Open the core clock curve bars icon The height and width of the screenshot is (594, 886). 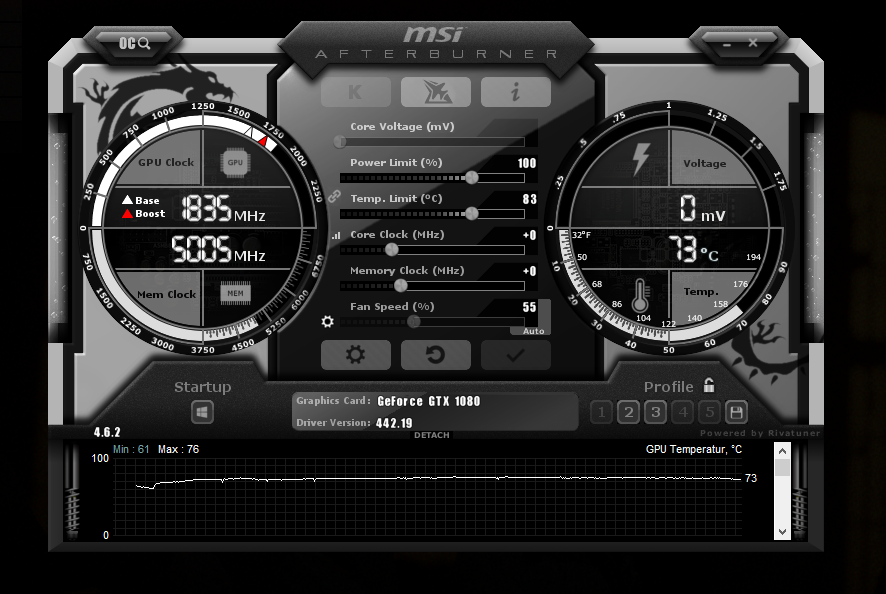coord(336,235)
